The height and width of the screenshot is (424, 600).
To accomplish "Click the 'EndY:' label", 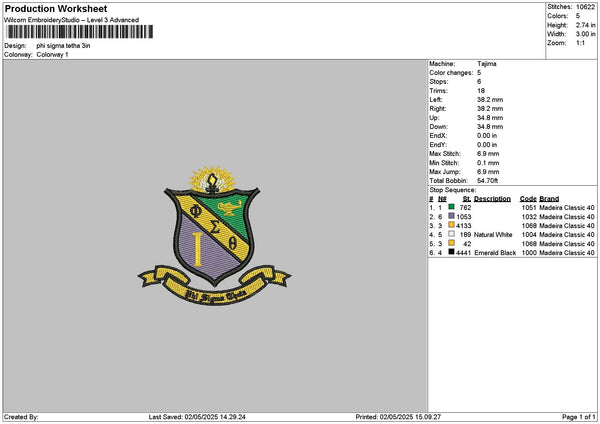I will coord(438,145).
